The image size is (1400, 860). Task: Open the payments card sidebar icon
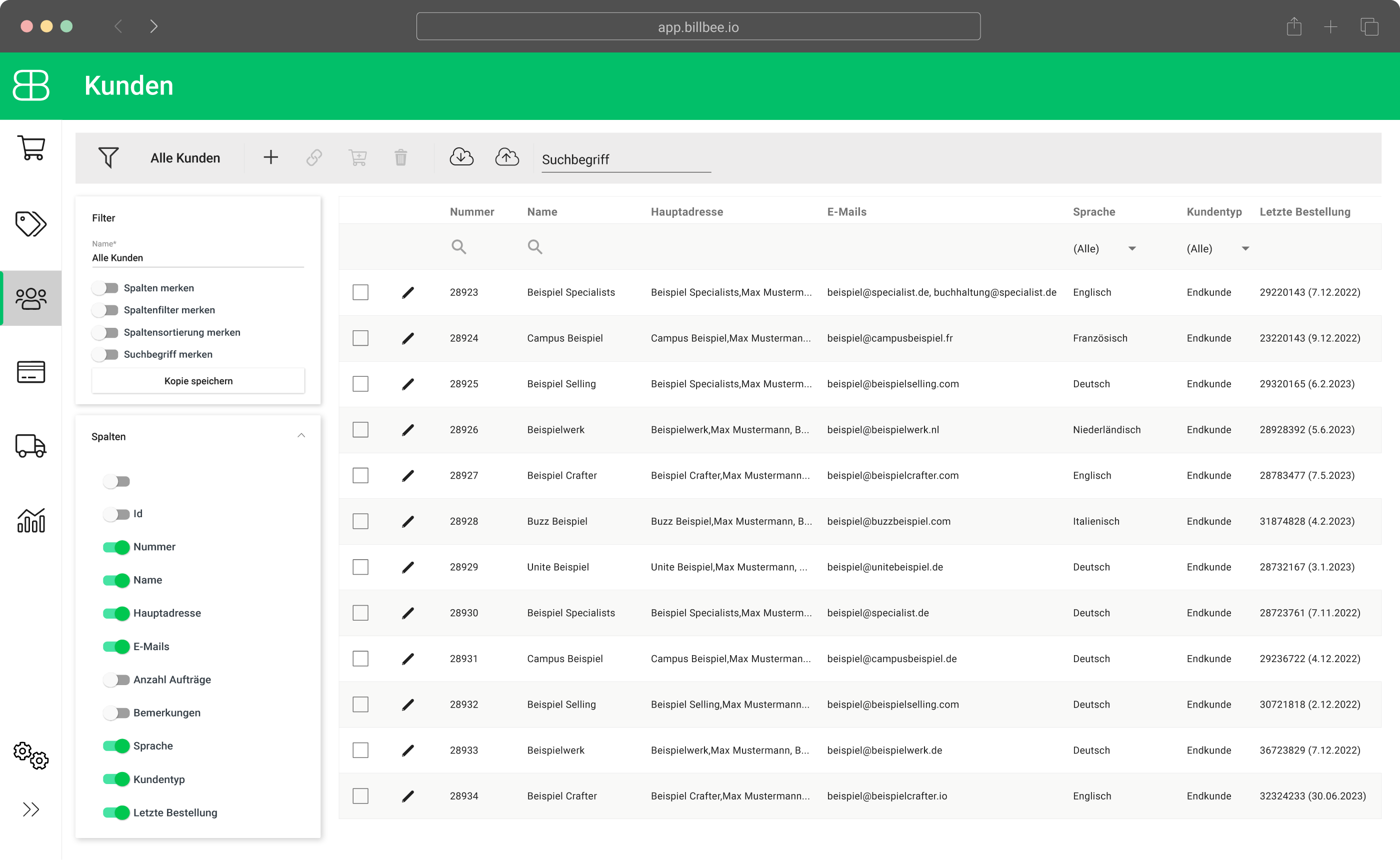click(30, 372)
